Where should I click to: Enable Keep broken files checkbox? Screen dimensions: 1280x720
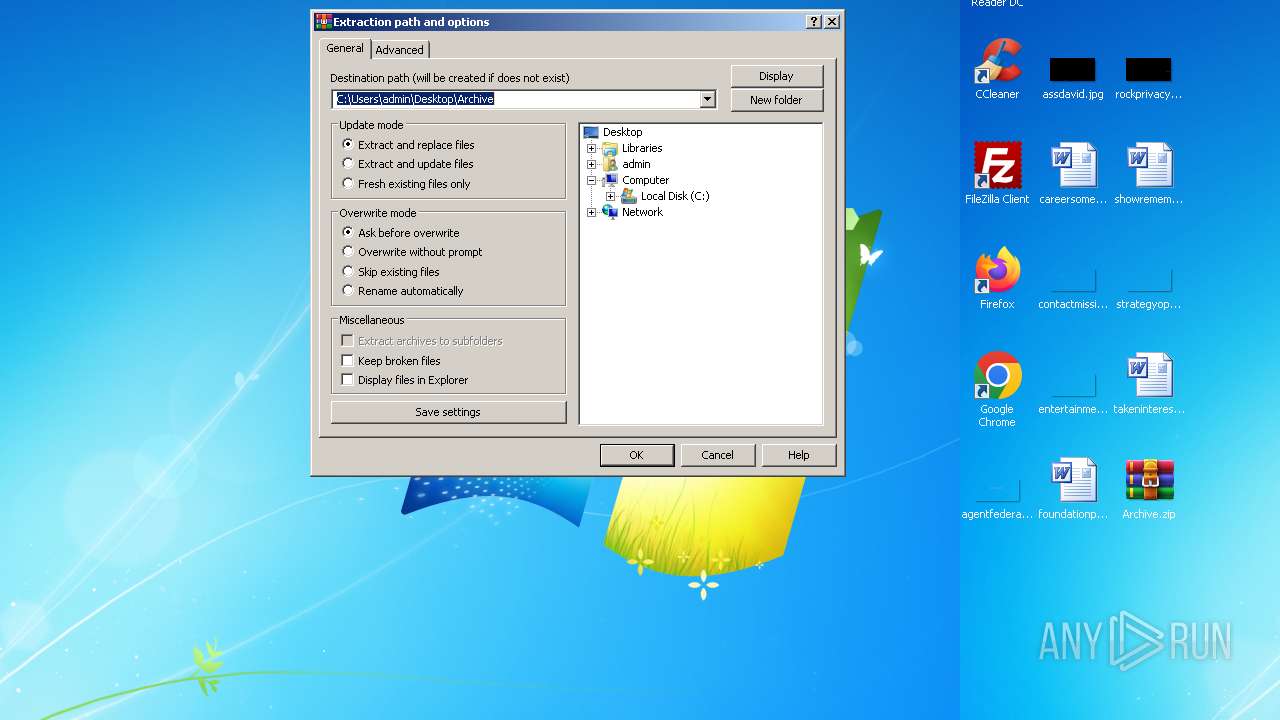click(348, 361)
